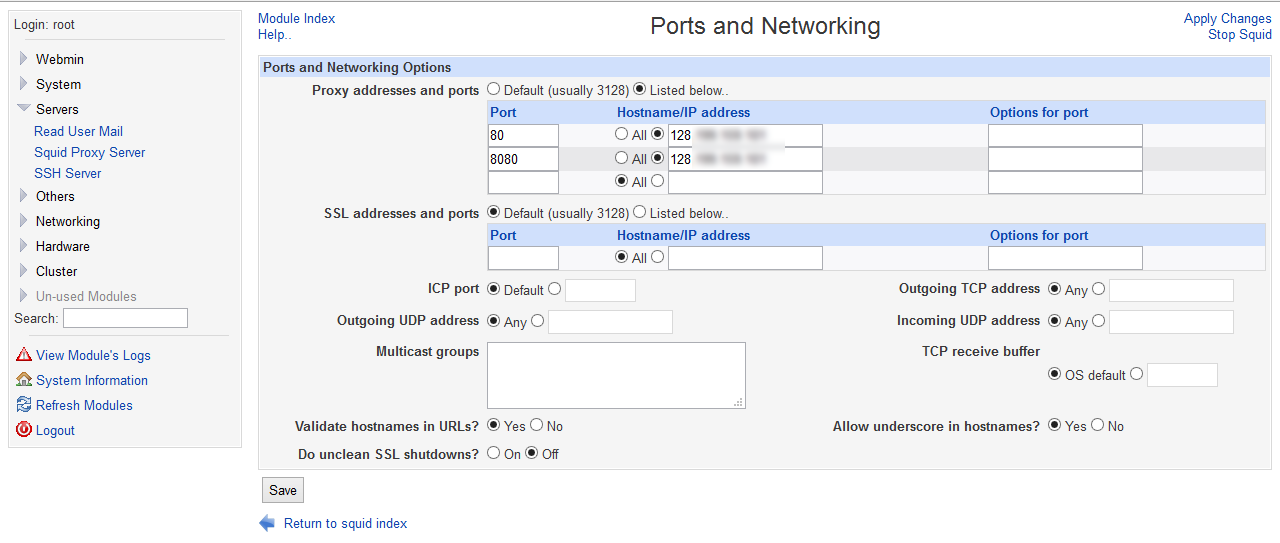Select Default (usually 3128) for Proxy addresses

[x=494, y=89]
